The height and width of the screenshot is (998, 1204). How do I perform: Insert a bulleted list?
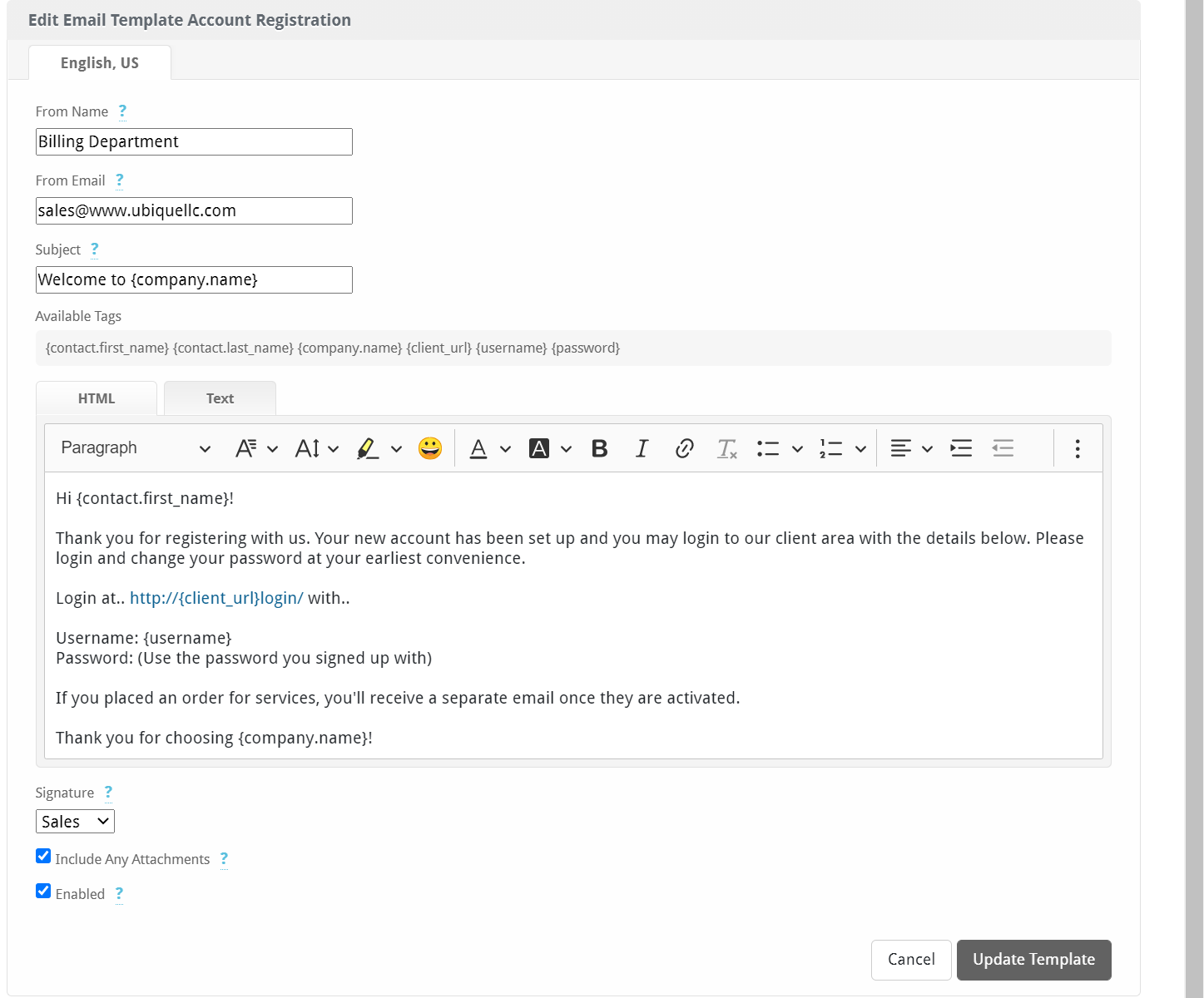pos(768,449)
